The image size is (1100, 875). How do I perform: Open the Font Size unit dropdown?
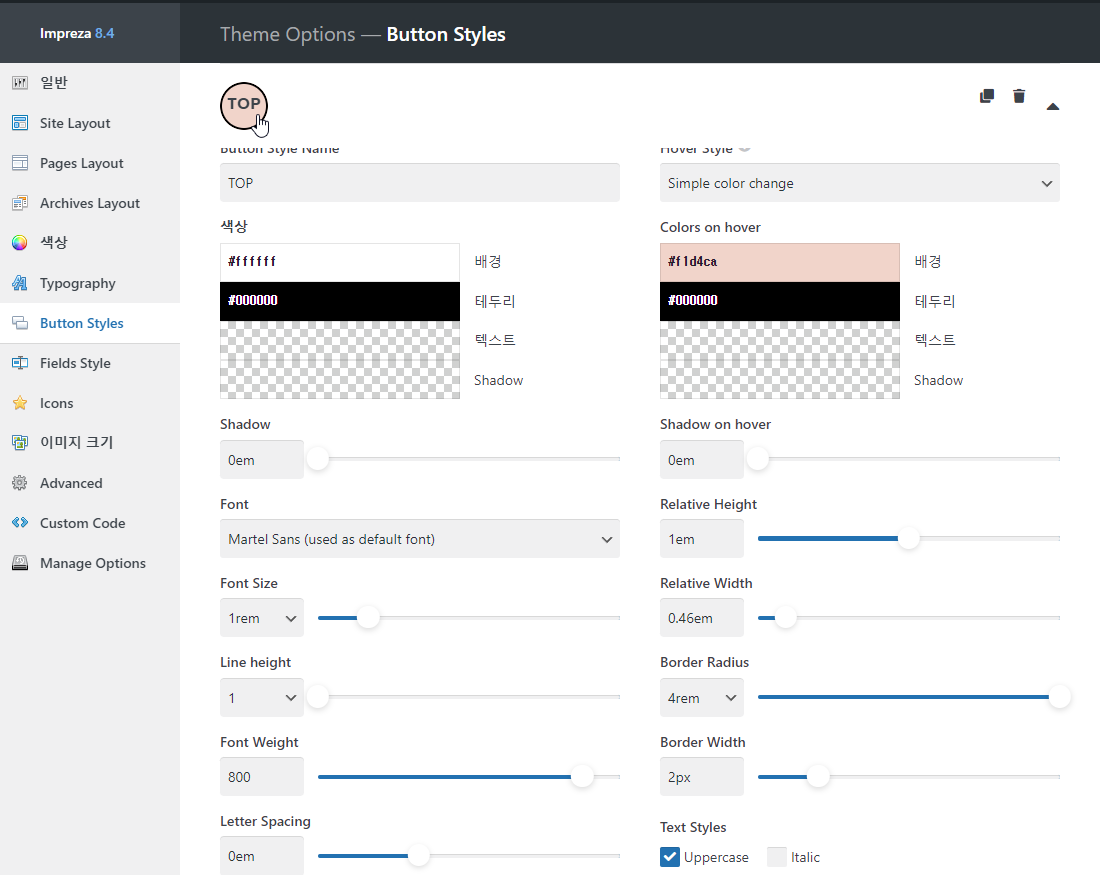(262, 618)
